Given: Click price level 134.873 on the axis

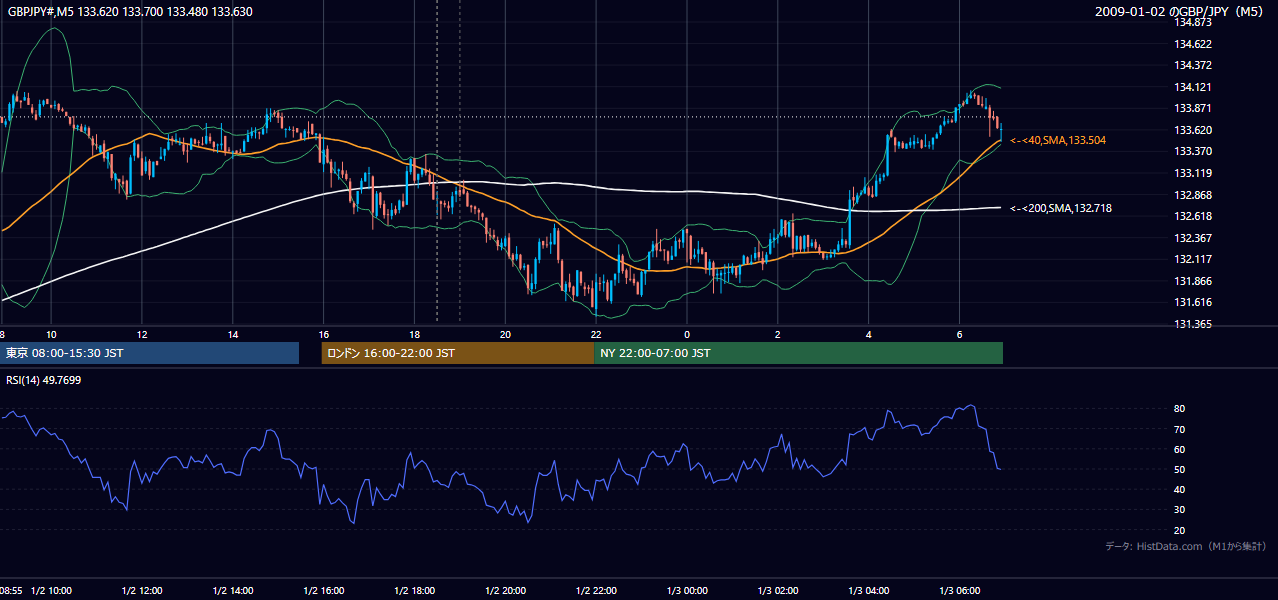Looking at the screenshot, I should pos(1193,22).
